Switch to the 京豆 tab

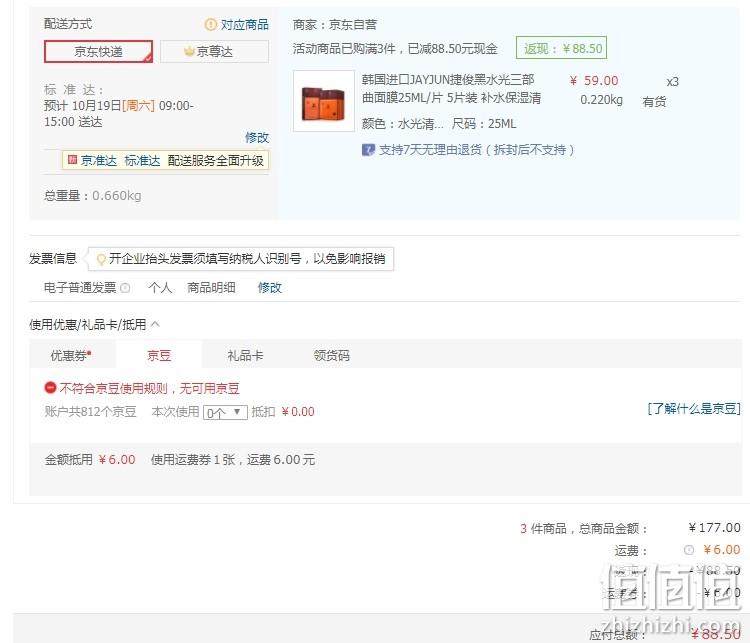coord(159,355)
